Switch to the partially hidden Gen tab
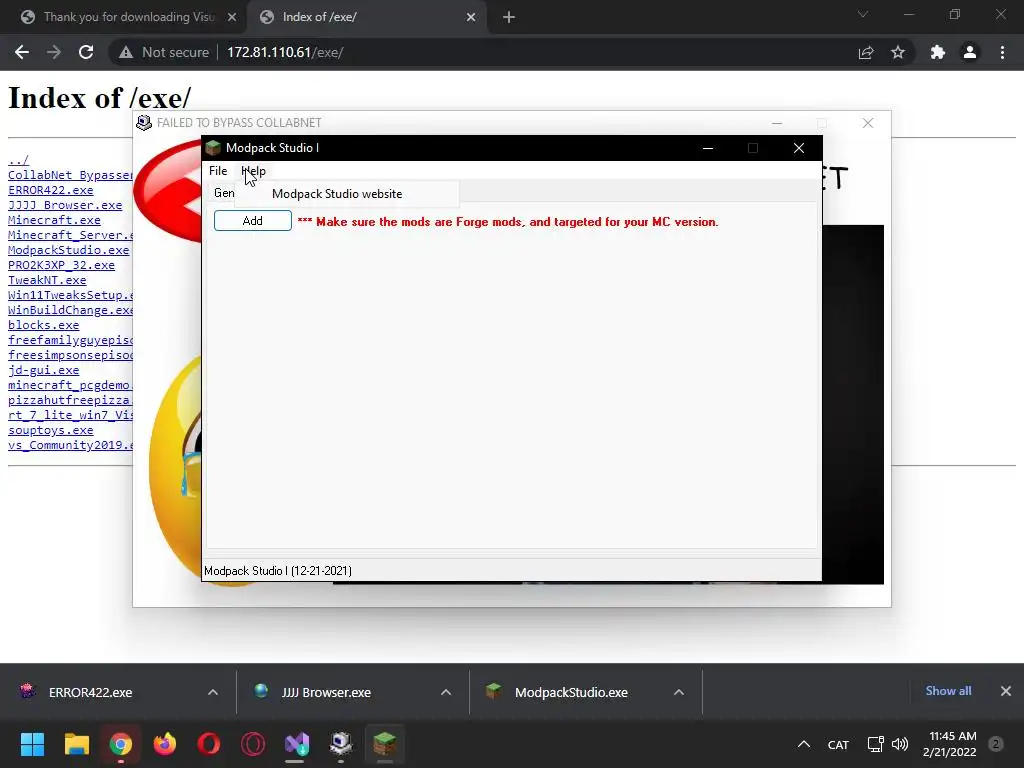 (223, 193)
